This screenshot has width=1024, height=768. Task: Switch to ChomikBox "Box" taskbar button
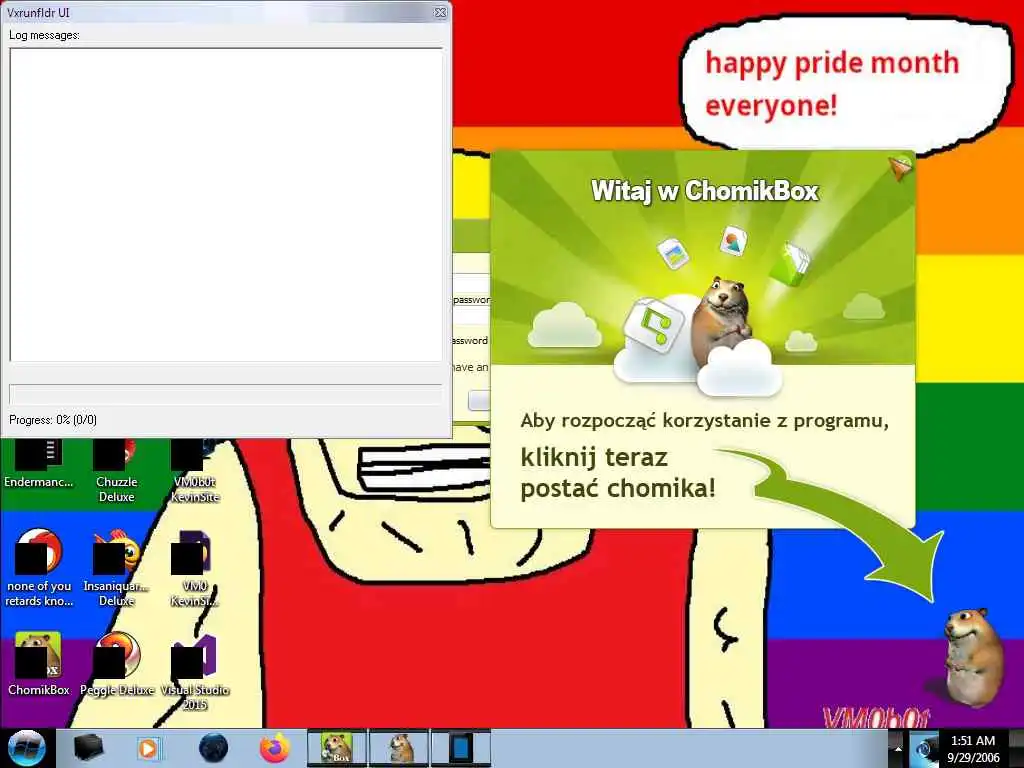(x=337, y=748)
